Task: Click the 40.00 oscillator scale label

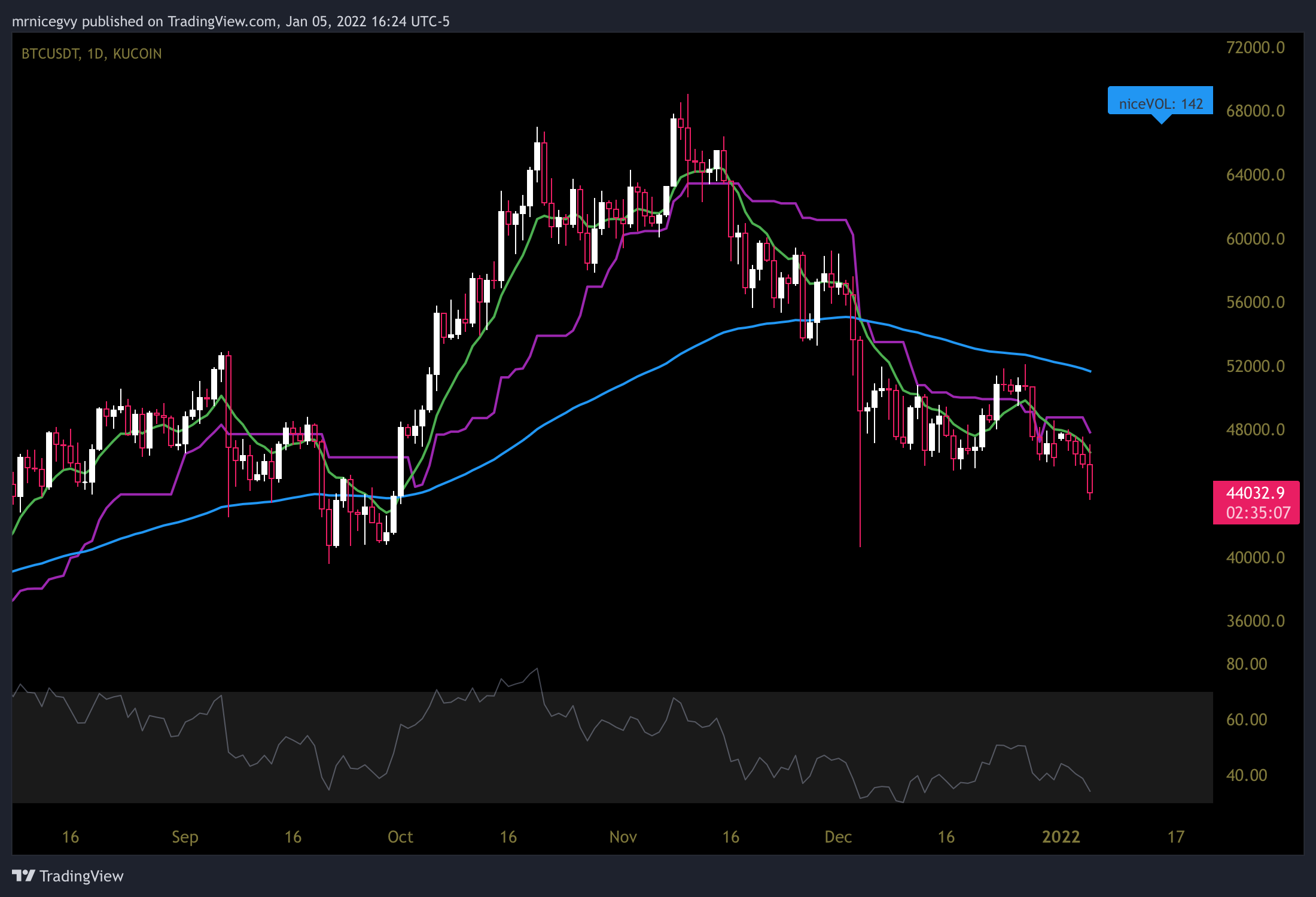Action: (x=1247, y=775)
